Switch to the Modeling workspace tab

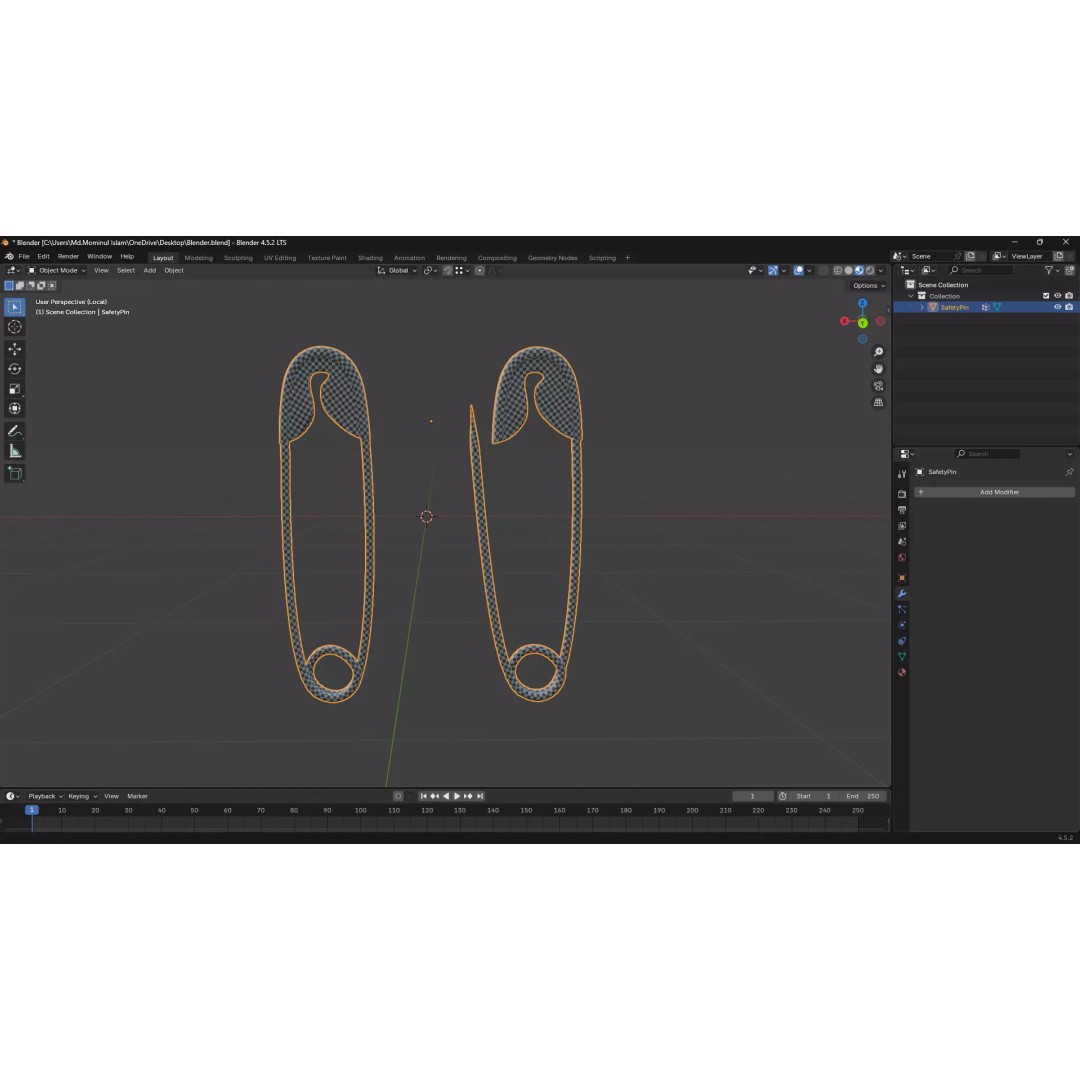(x=198, y=258)
